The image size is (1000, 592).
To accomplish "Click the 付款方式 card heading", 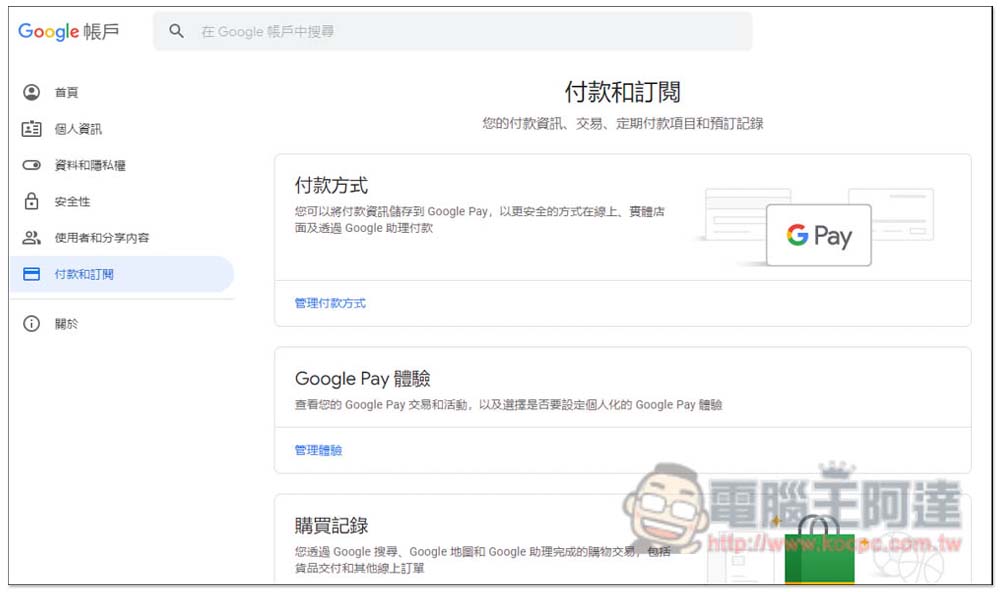I will pyautogui.click(x=331, y=186).
